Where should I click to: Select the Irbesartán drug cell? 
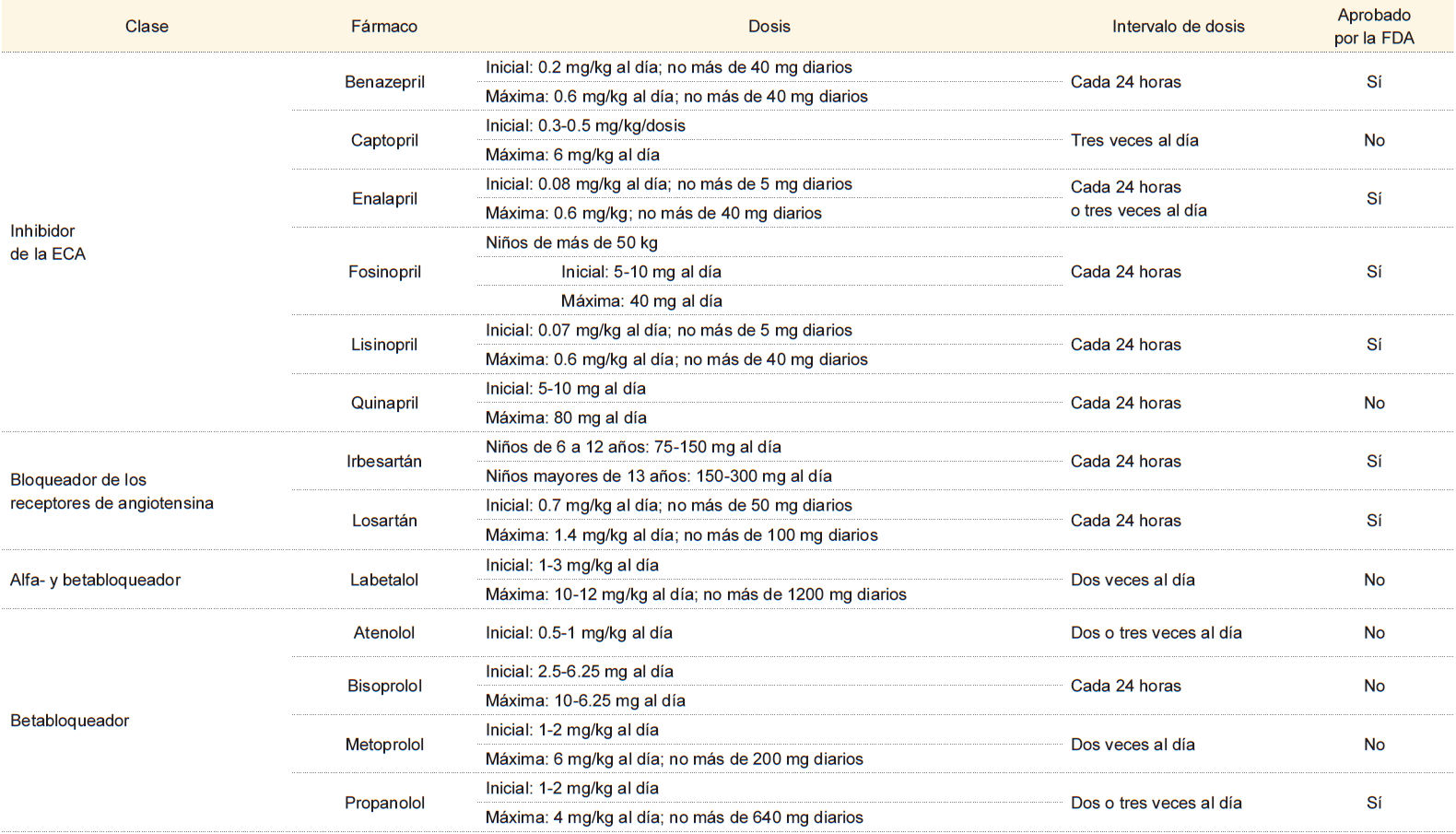click(x=384, y=462)
